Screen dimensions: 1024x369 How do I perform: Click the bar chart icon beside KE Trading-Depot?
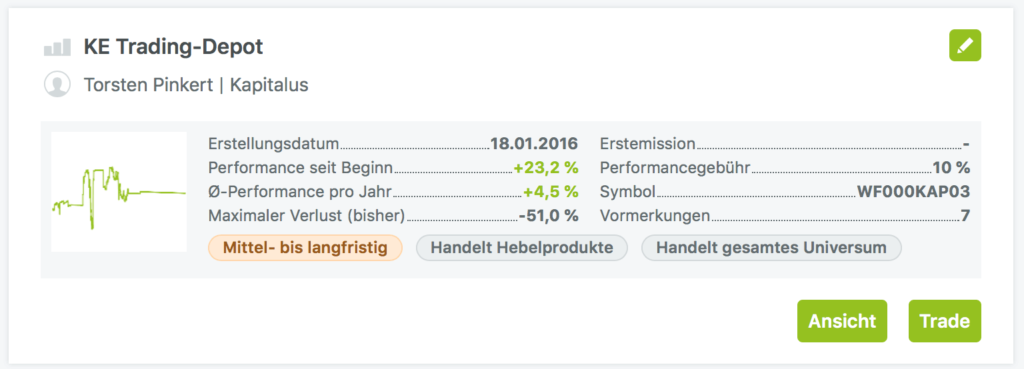pos(57,48)
